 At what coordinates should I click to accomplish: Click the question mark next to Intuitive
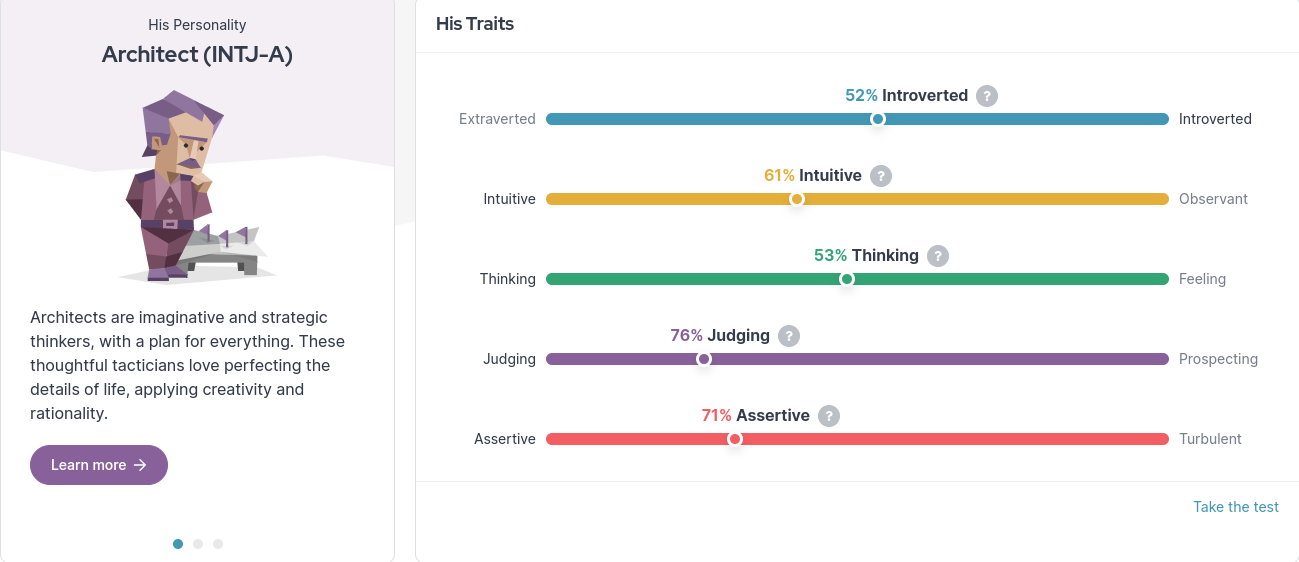[880, 176]
